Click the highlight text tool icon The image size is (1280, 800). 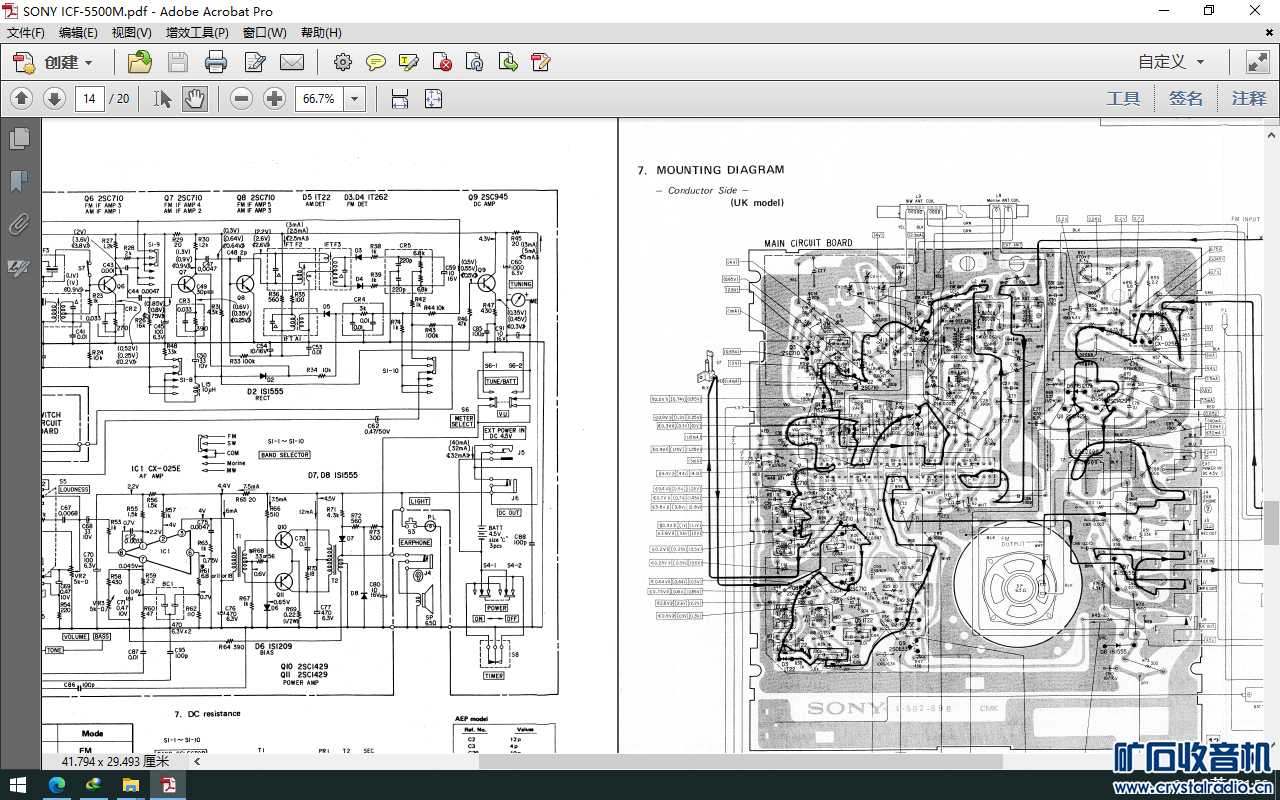408,62
